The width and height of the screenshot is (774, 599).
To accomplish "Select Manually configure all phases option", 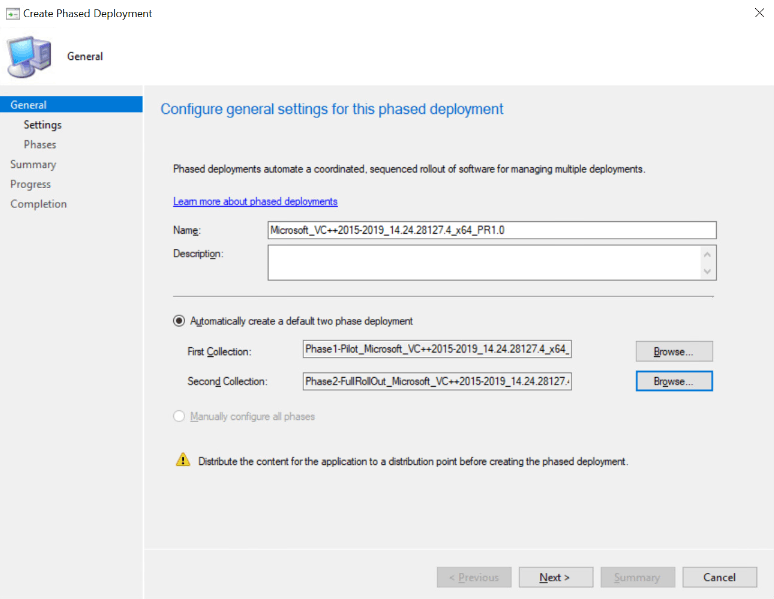I will pyautogui.click(x=180, y=416).
